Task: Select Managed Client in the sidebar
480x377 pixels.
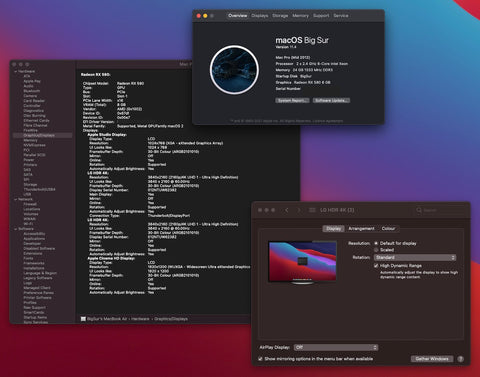Action: (x=37, y=288)
